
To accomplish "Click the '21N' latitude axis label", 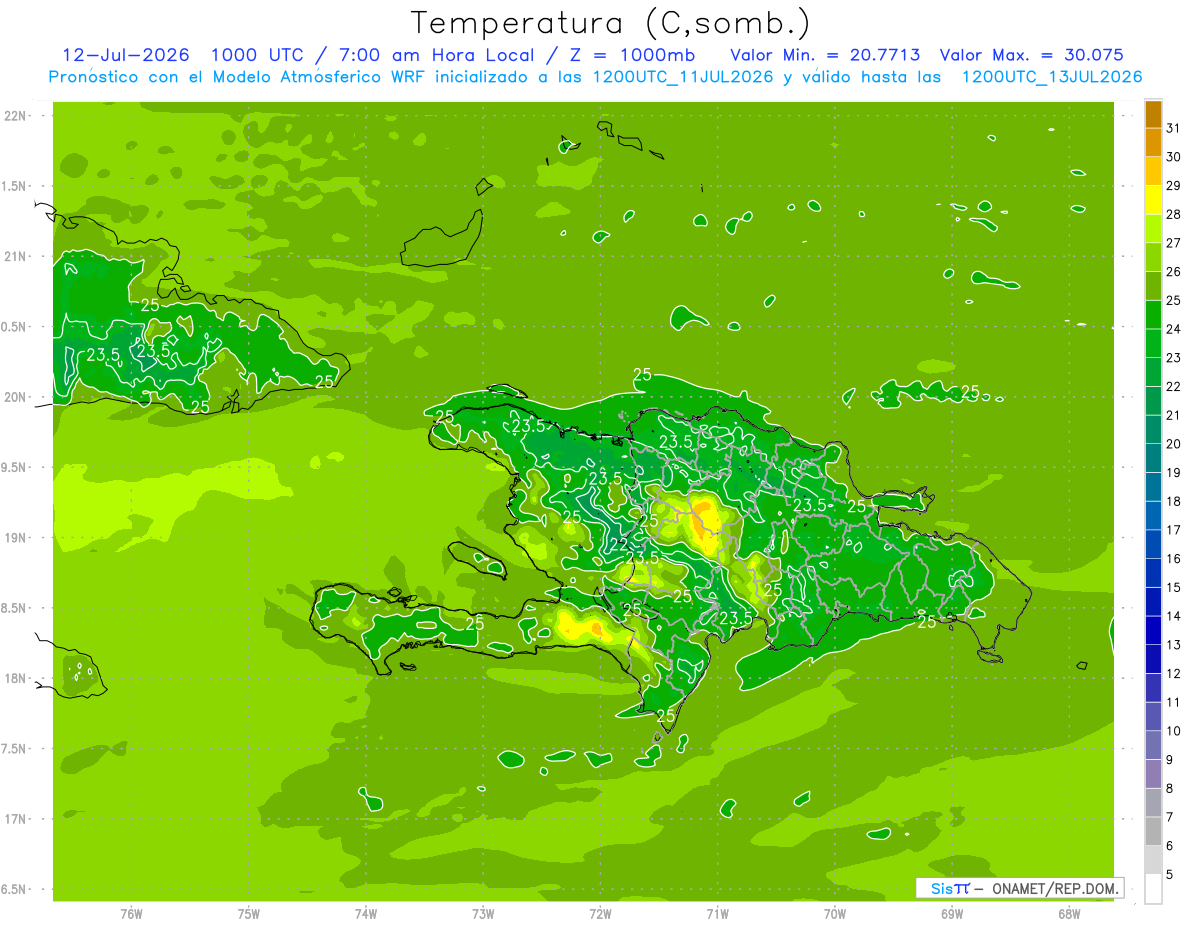I will click(x=16, y=256).
